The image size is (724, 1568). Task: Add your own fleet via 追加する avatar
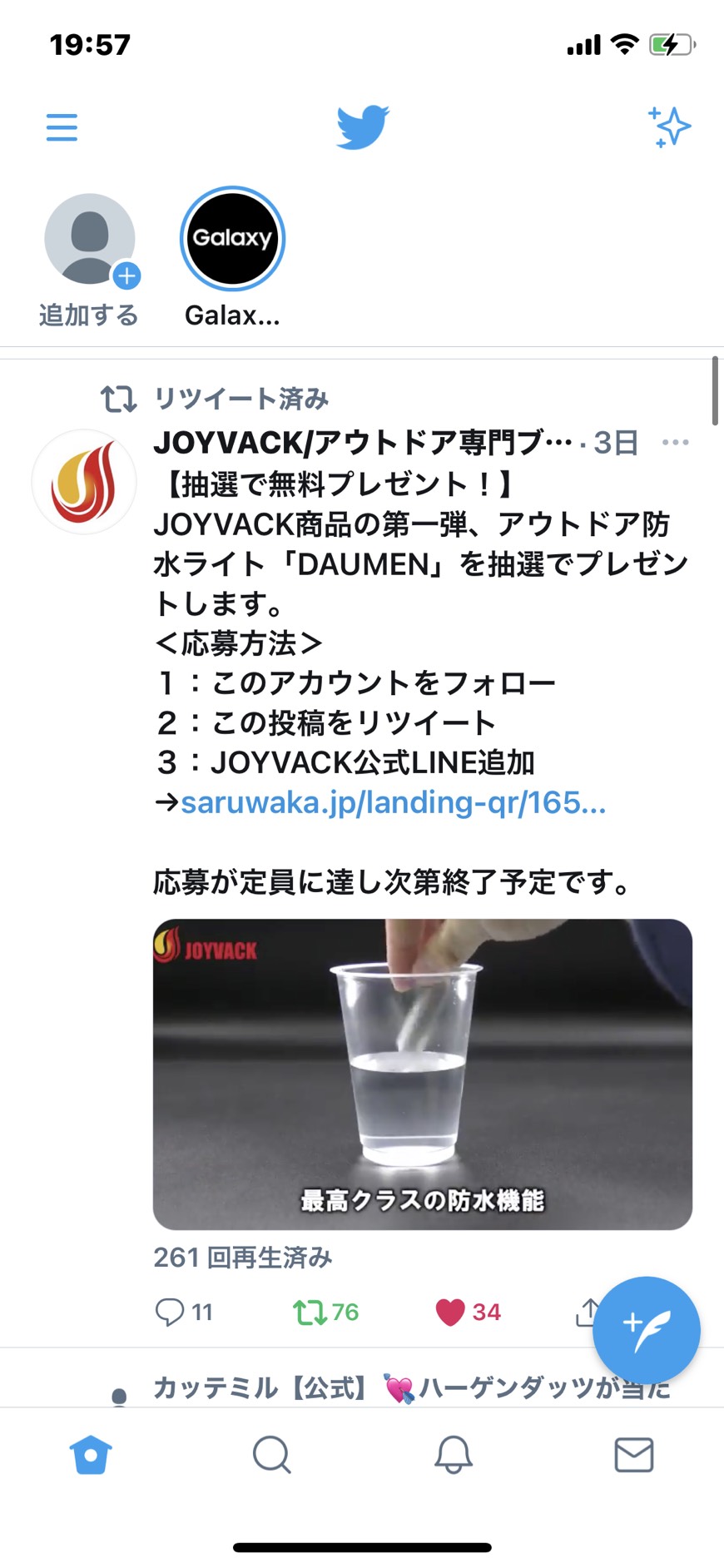pos(90,260)
